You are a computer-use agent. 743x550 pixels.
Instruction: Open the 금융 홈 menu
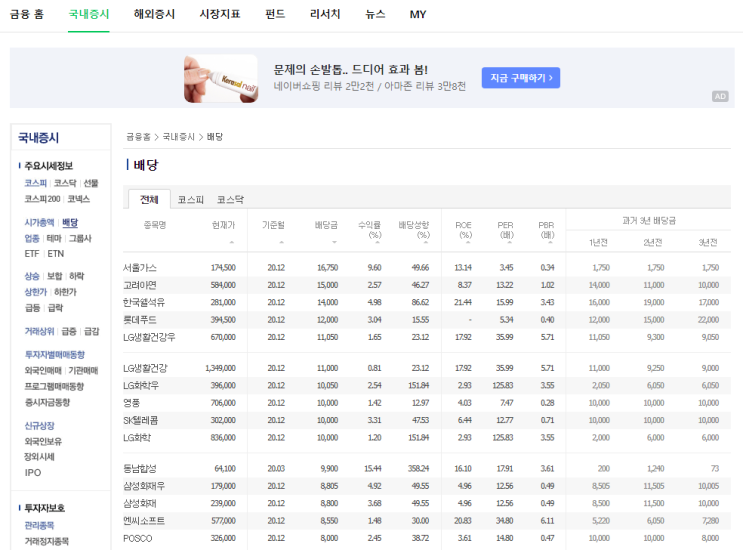point(27,14)
